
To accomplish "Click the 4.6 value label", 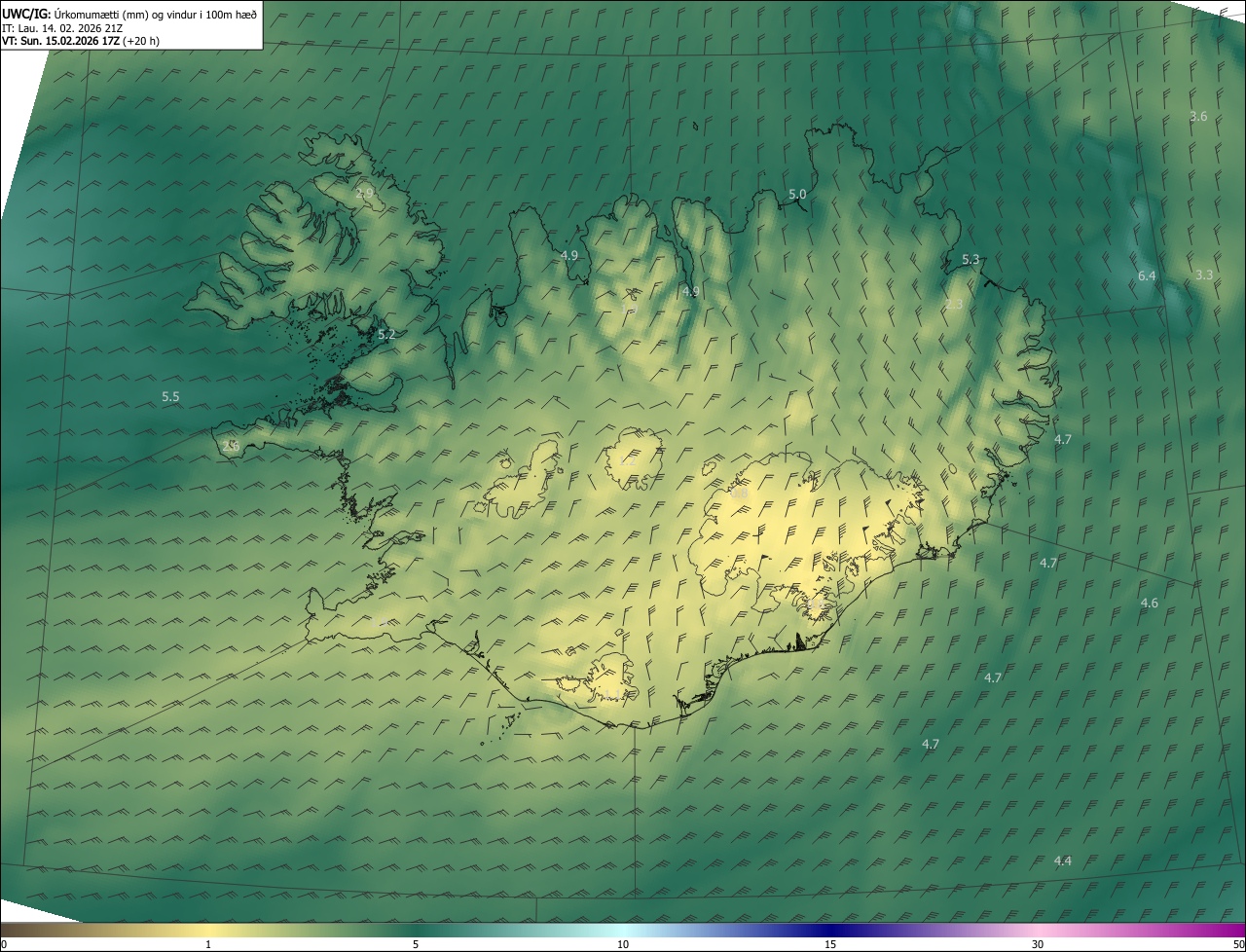I will click(1150, 604).
